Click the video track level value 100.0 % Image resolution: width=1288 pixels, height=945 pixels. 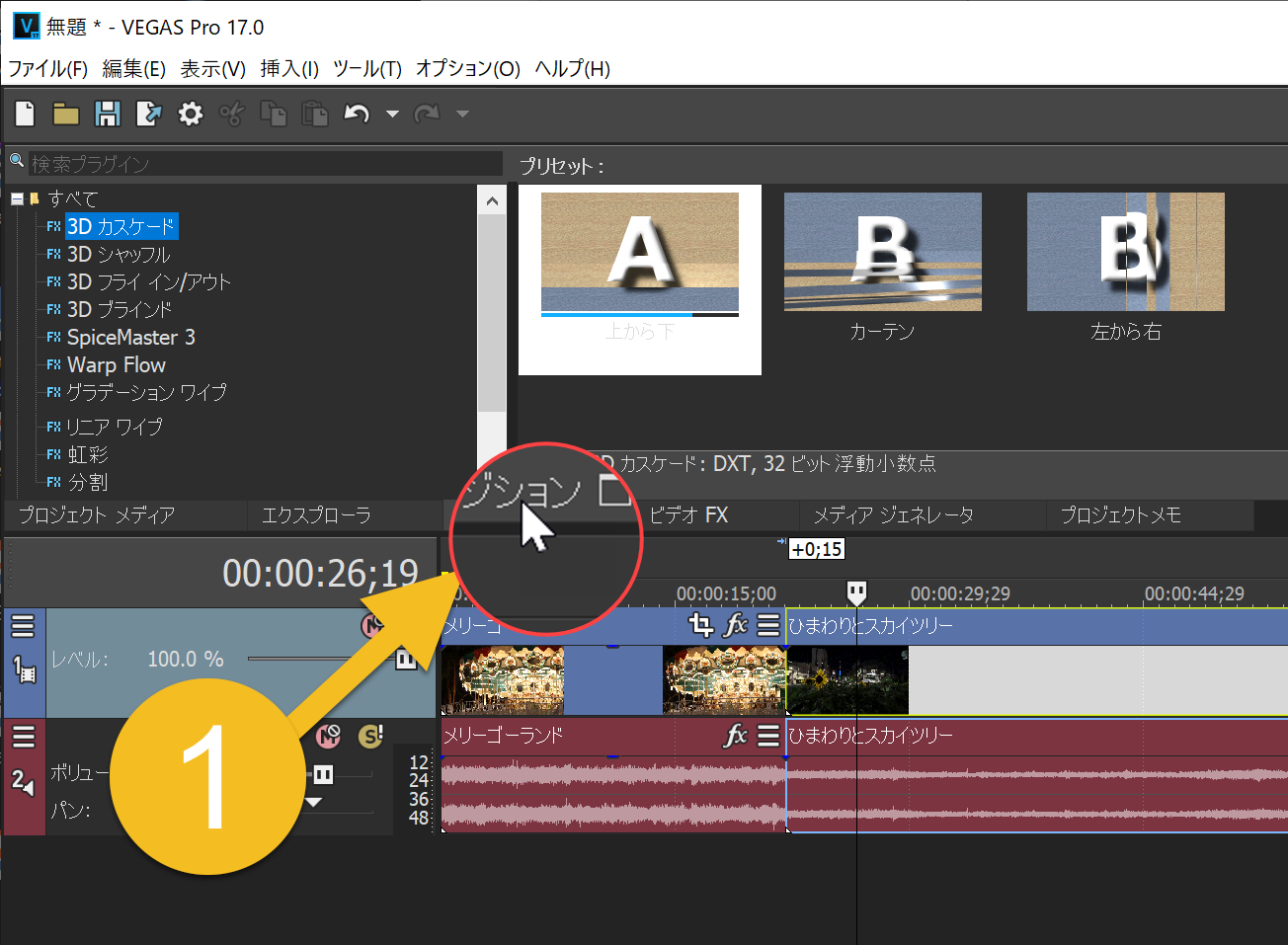(x=186, y=659)
